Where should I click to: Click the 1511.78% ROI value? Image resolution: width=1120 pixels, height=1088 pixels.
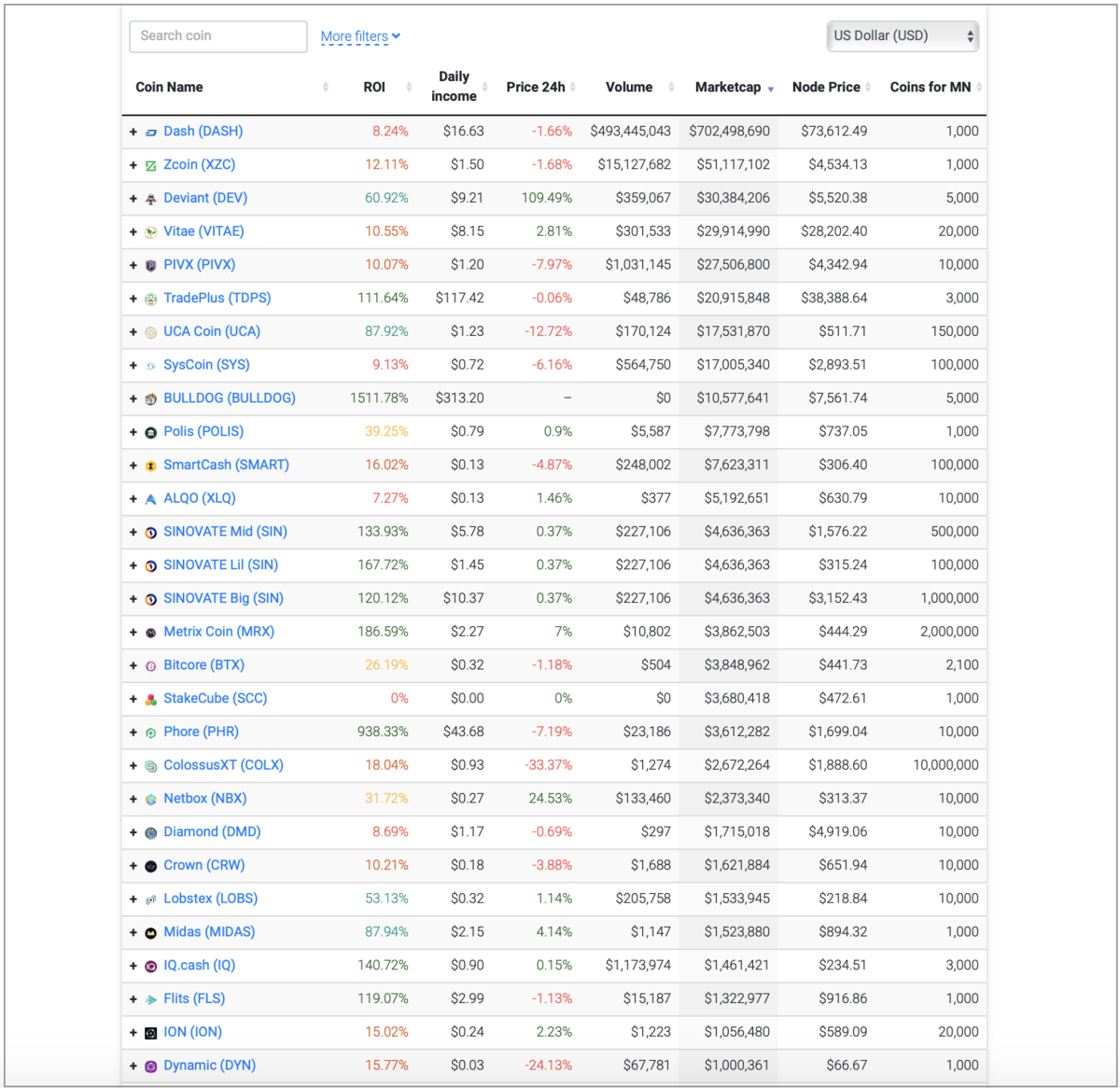[379, 398]
